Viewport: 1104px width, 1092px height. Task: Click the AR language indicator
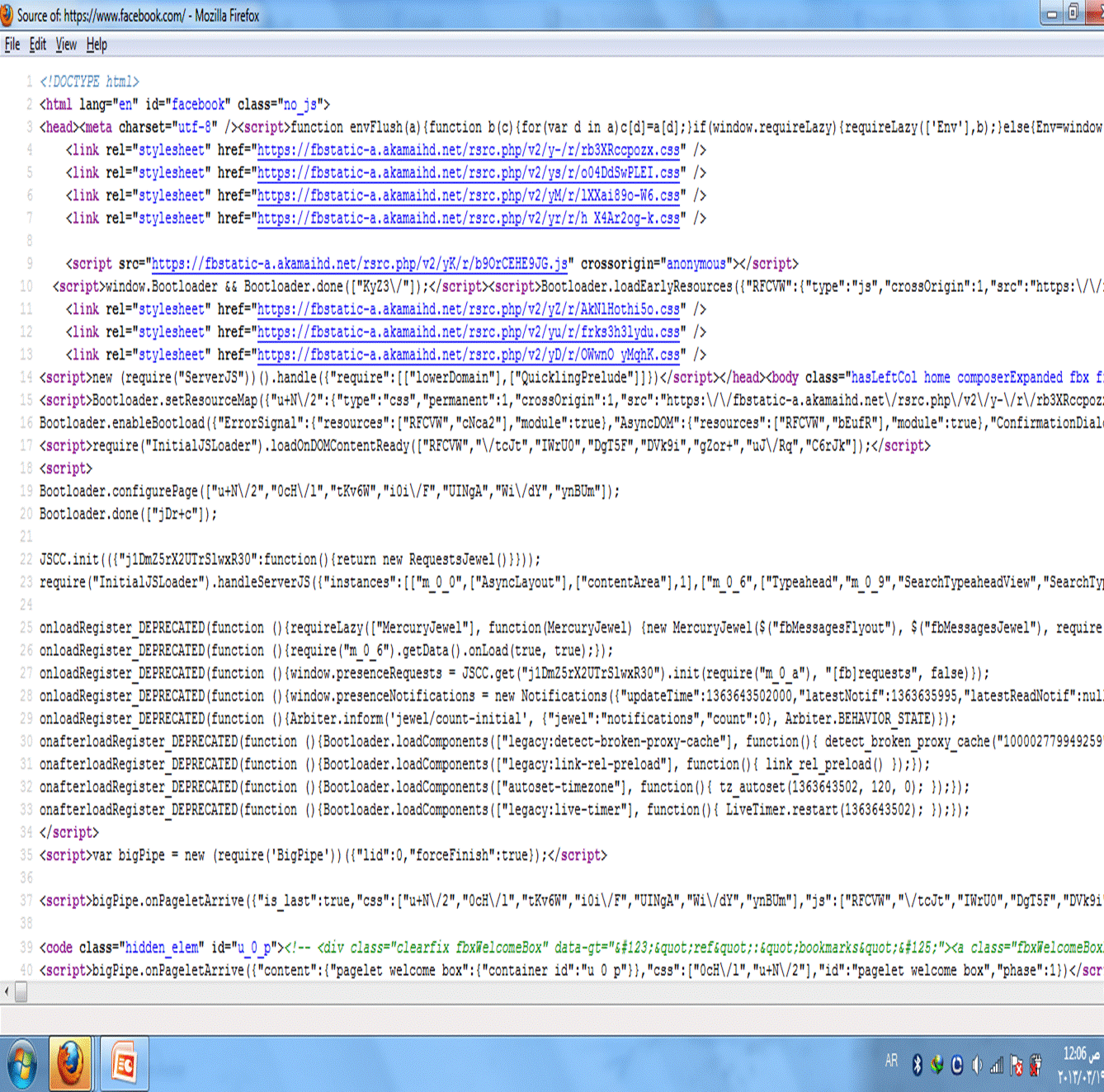[891, 1061]
